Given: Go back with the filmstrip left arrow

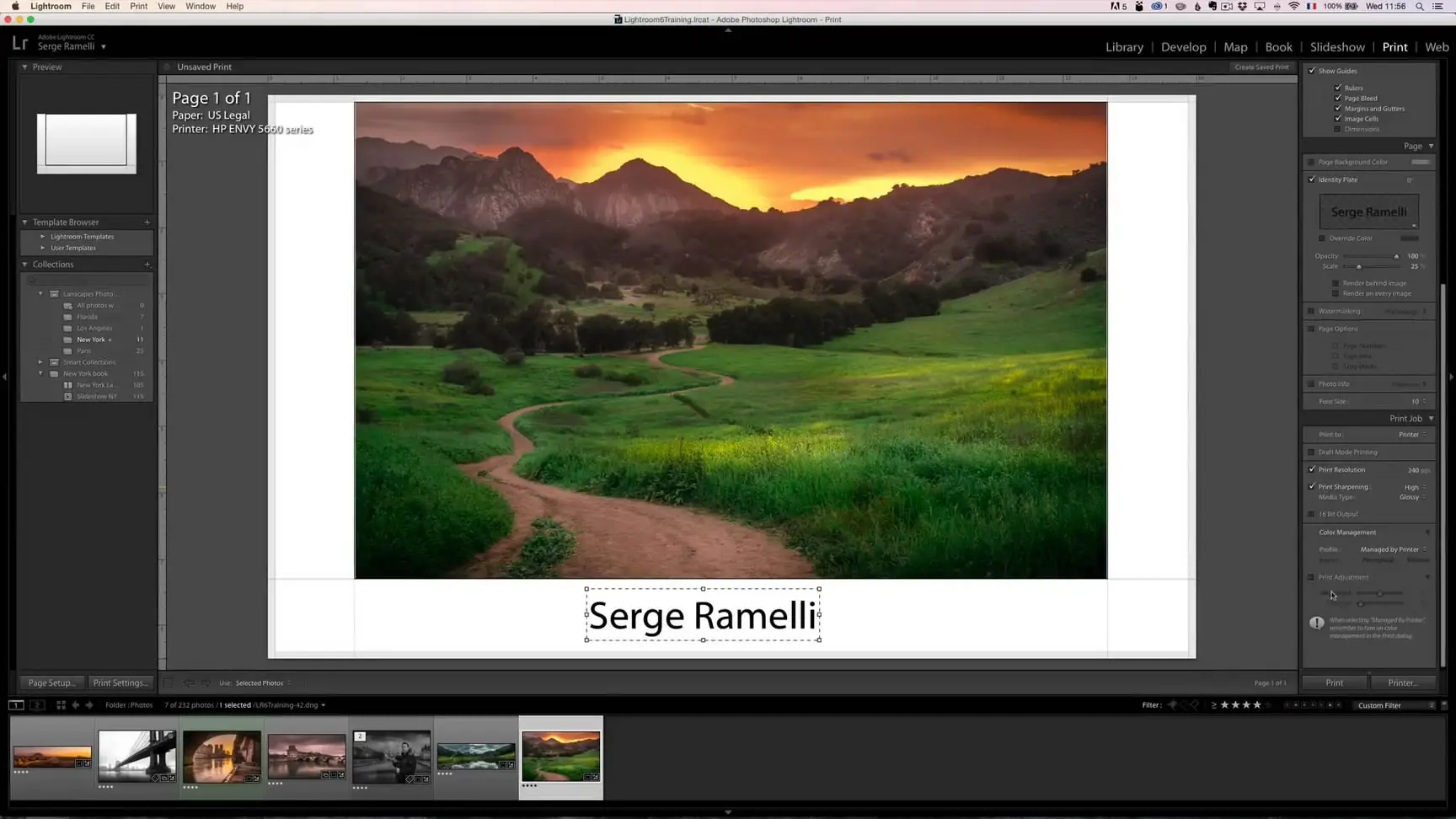Looking at the screenshot, I should [76, 705].
